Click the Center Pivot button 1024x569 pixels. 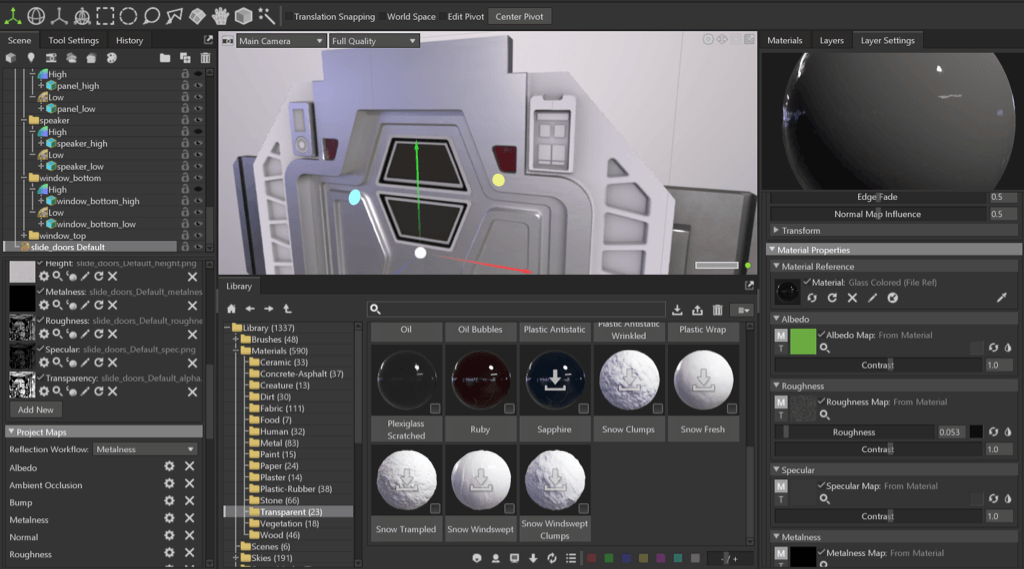tap(522, 17)
